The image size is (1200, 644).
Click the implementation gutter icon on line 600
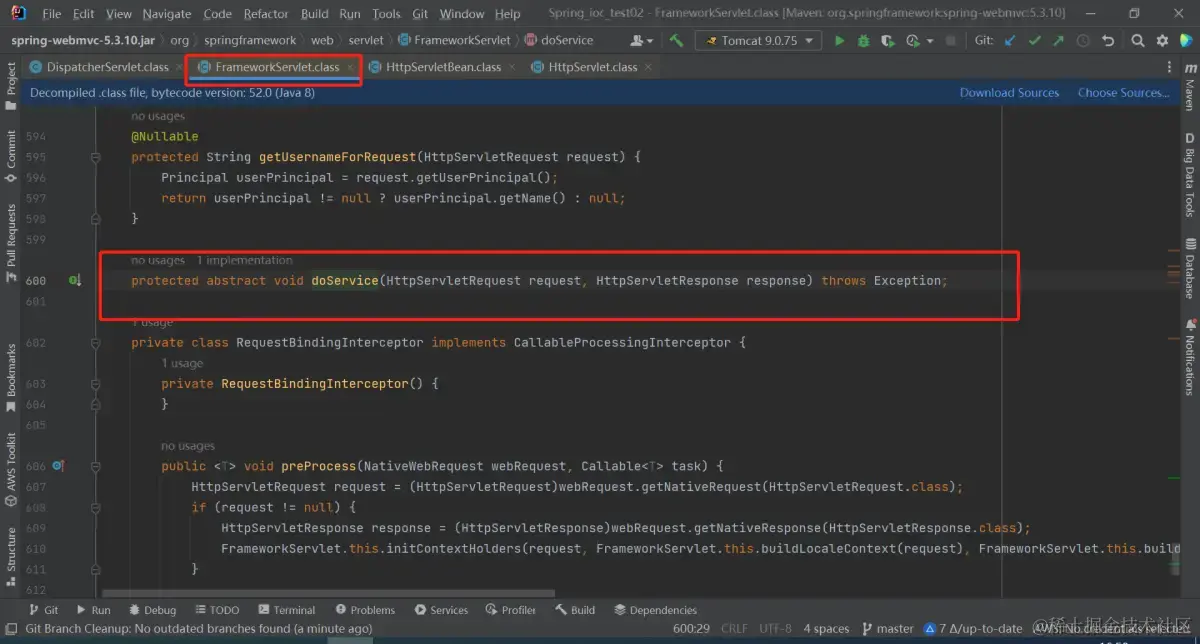(x=74, y=281)
